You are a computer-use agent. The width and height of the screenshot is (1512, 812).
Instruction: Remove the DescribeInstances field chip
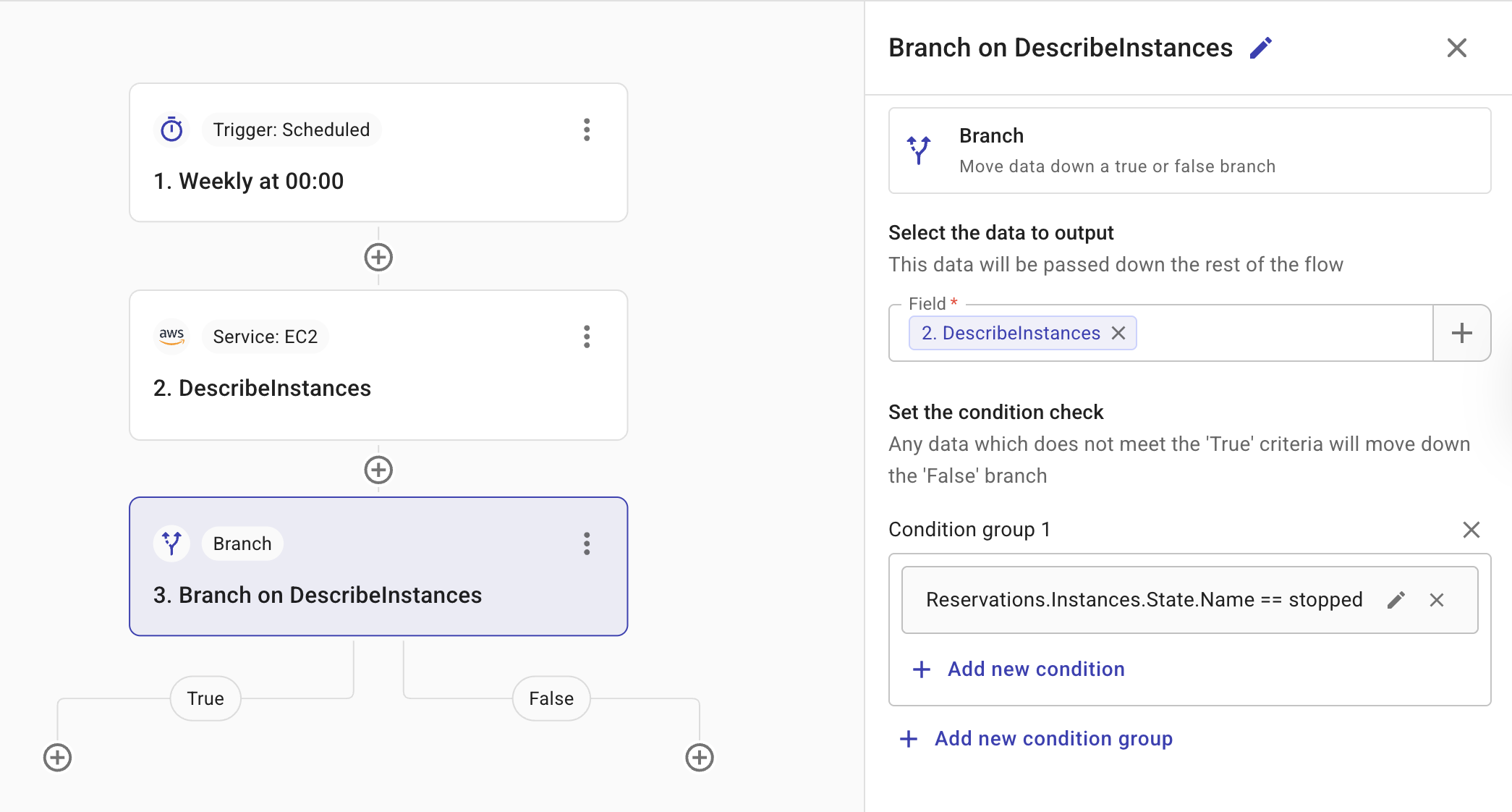1118,333
